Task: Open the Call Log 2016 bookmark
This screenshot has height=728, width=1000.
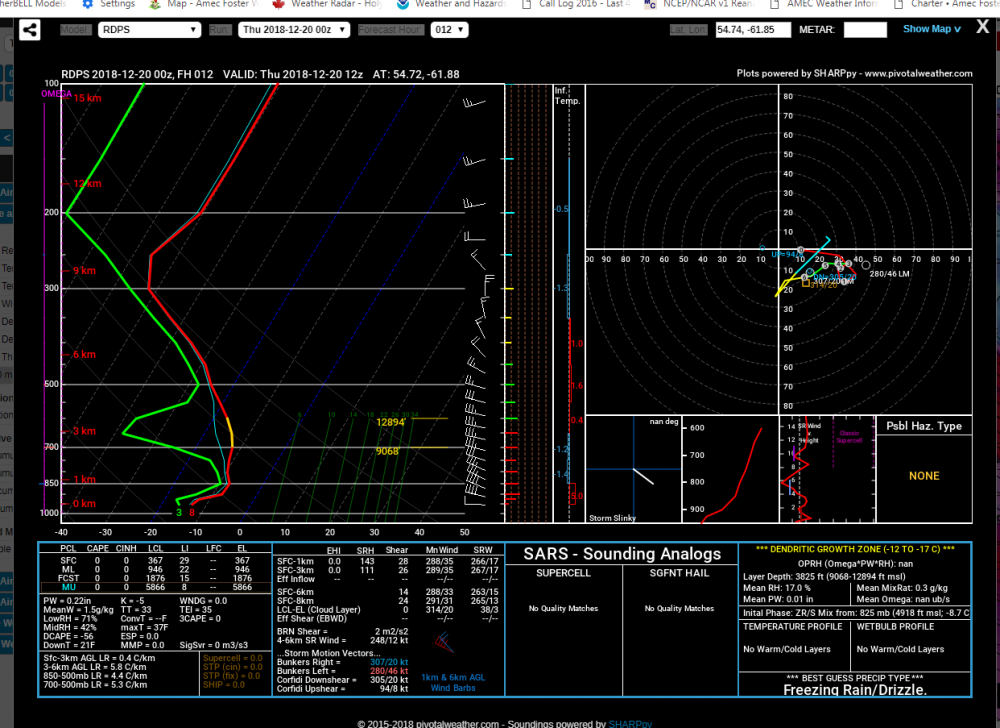Action: [x=575, y=4]
